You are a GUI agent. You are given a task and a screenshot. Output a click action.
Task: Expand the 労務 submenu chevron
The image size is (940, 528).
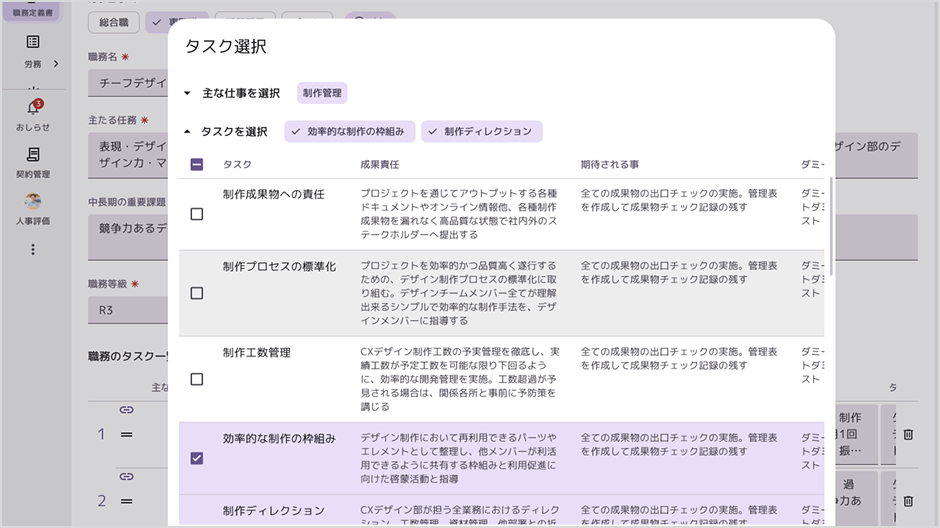[x=56, y=64]
